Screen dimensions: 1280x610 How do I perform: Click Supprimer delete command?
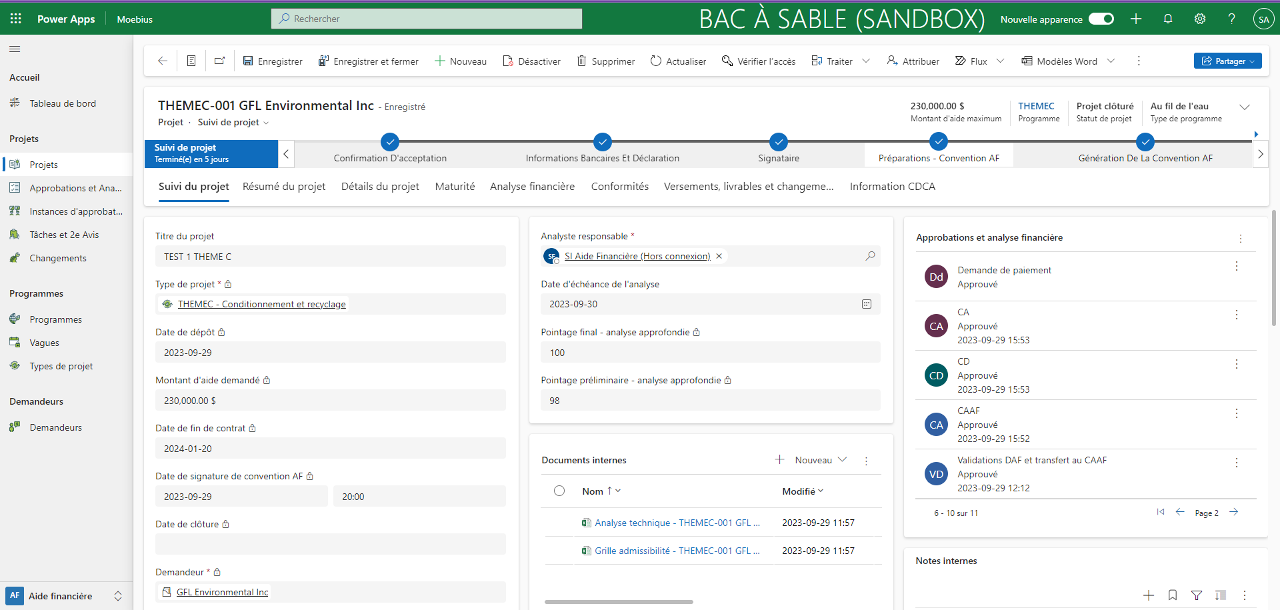pyautogui.click(x=605, y=61)
